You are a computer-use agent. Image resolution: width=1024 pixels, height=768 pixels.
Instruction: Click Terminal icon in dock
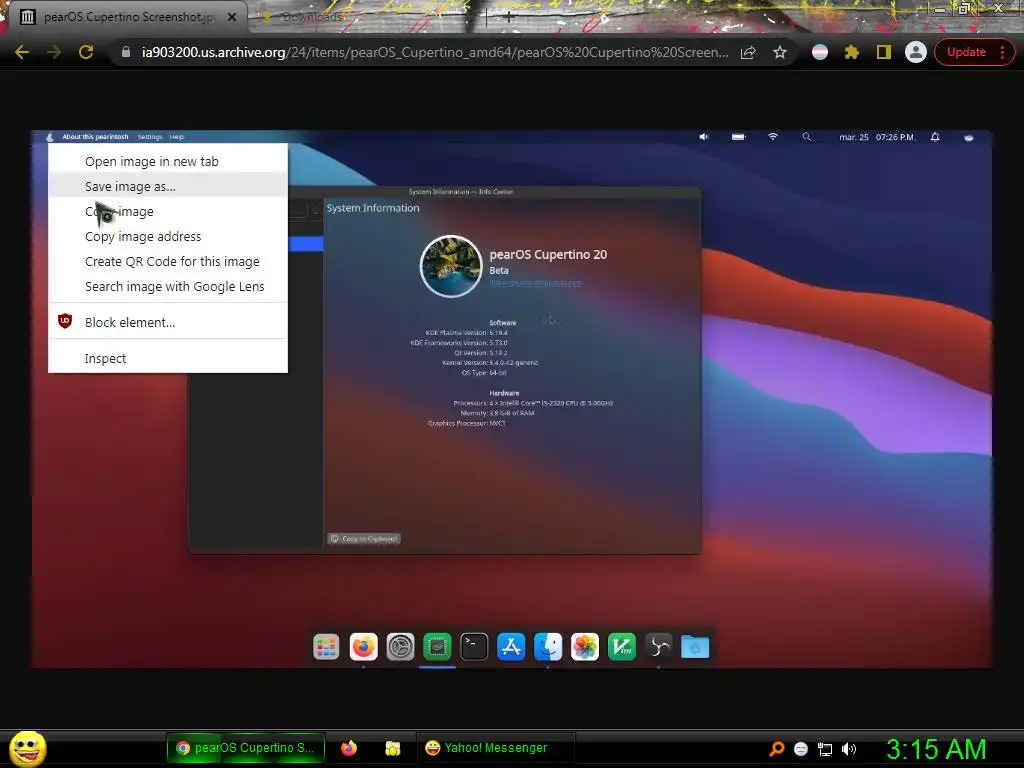474,647
